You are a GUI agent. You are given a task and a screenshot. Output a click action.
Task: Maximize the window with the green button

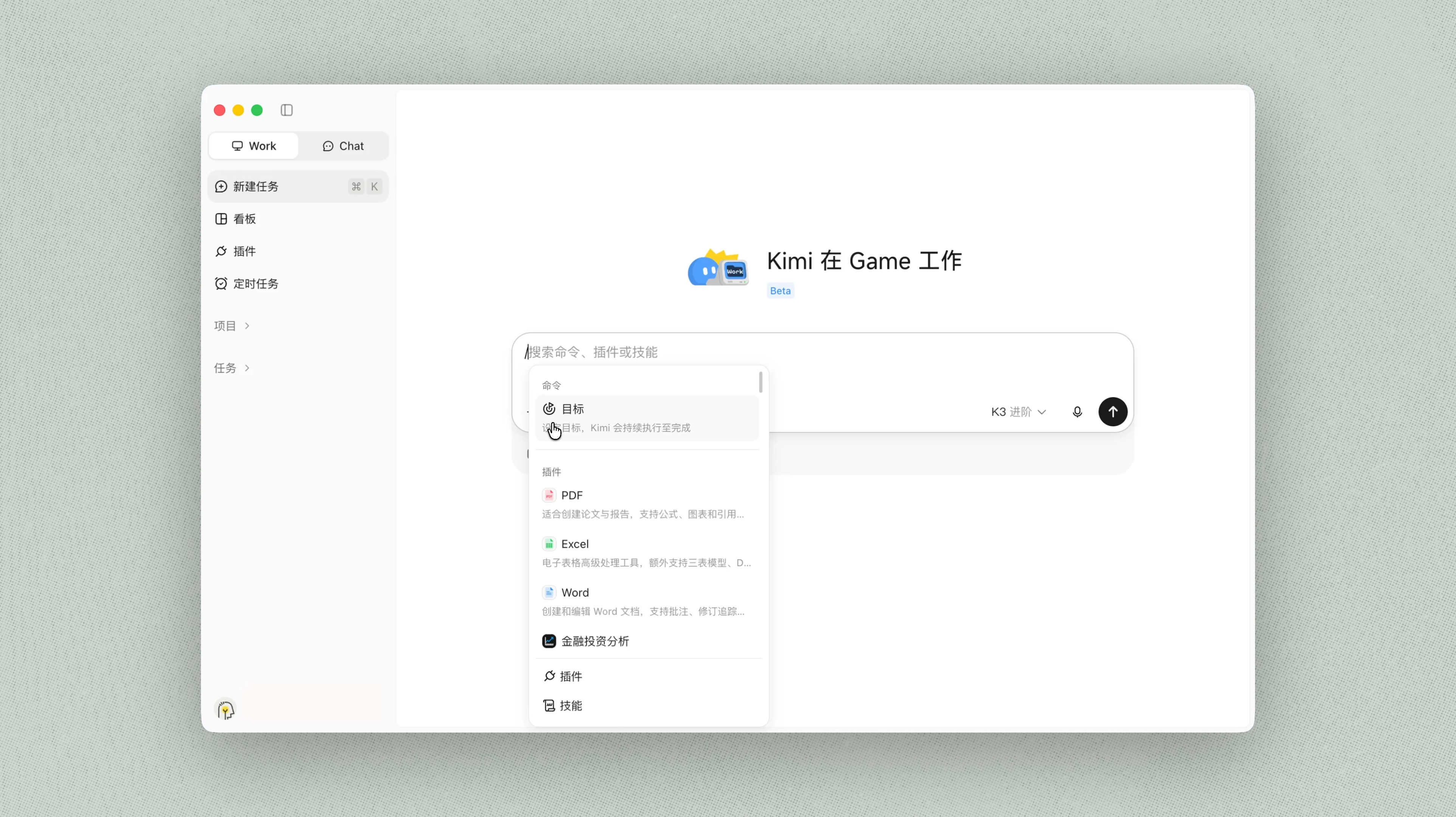point(257,110)
